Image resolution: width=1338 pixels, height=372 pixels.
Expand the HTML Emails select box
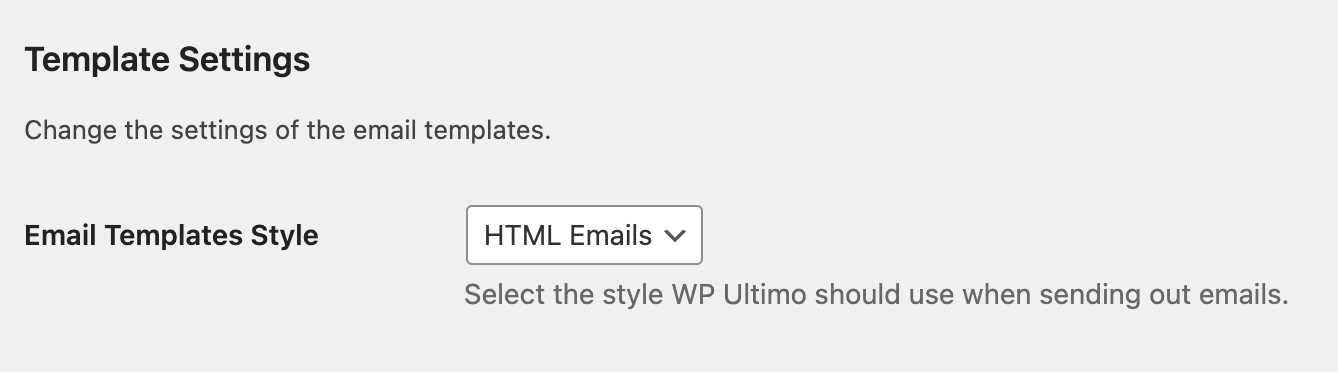584,235
